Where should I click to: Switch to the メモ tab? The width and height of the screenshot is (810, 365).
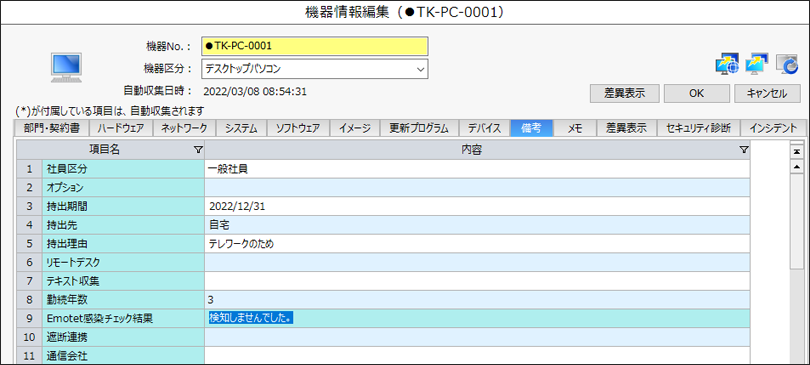coord(575,128)
